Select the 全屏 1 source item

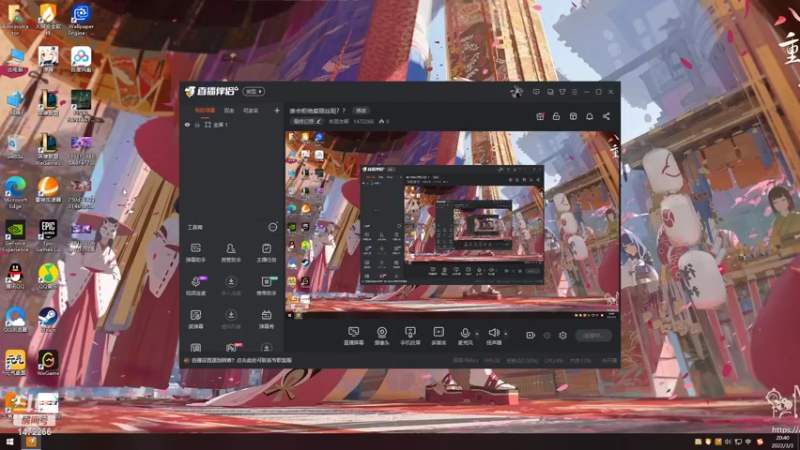(x=233, y=124)
